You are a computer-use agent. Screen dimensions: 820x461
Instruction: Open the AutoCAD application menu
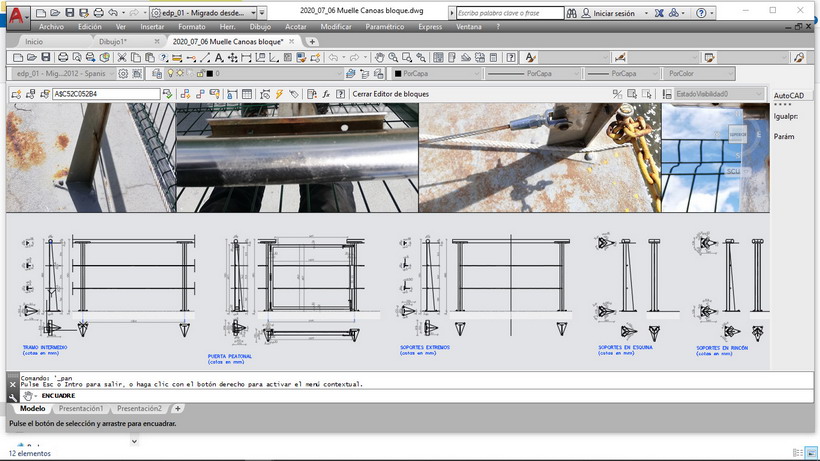click(16, 15)
